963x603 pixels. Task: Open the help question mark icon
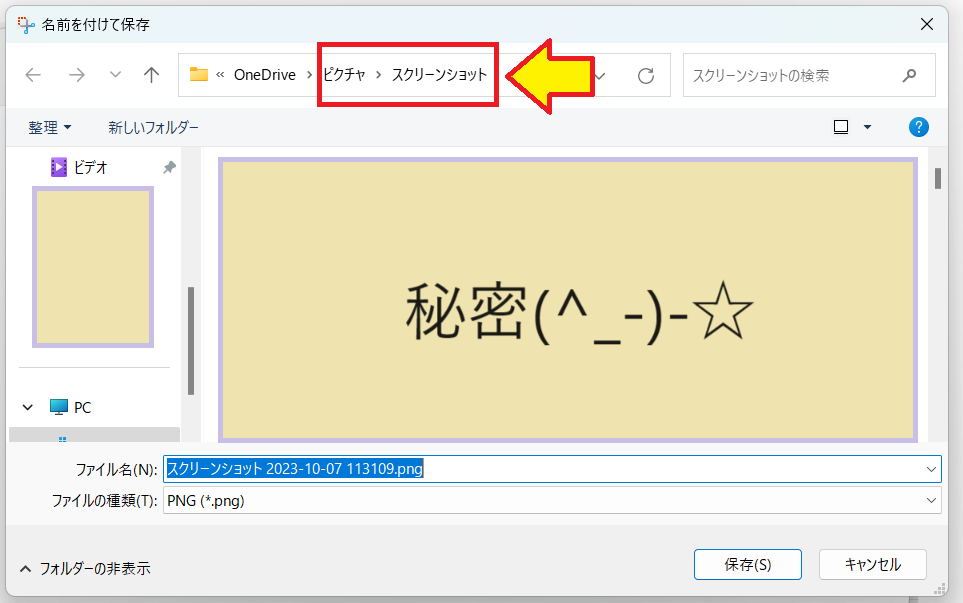tap(919, 127)
